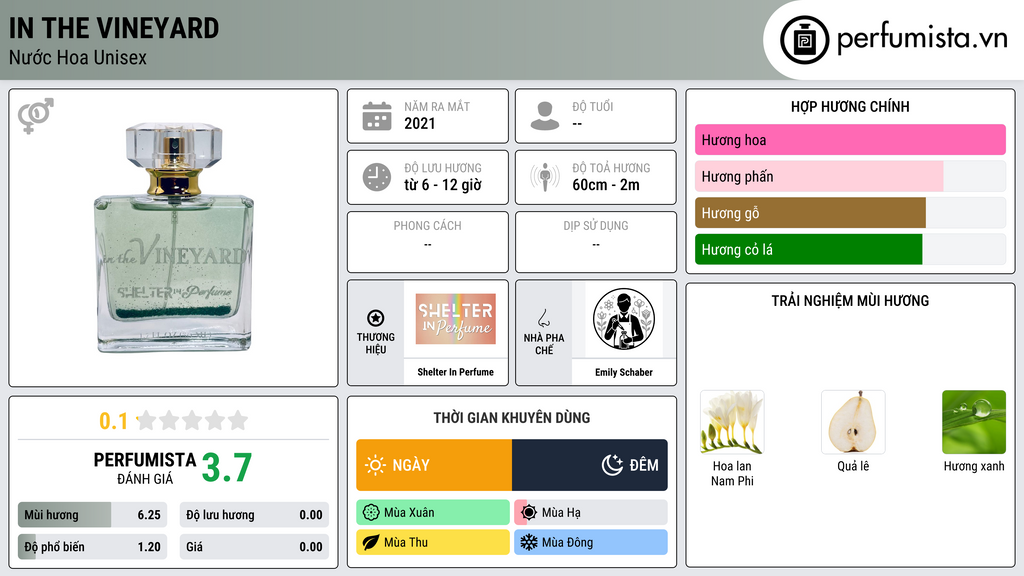Viewport: 1024px width, 576px height.
Task: Click the IN THE VINEYARD title
Action: tap(114, 28)
